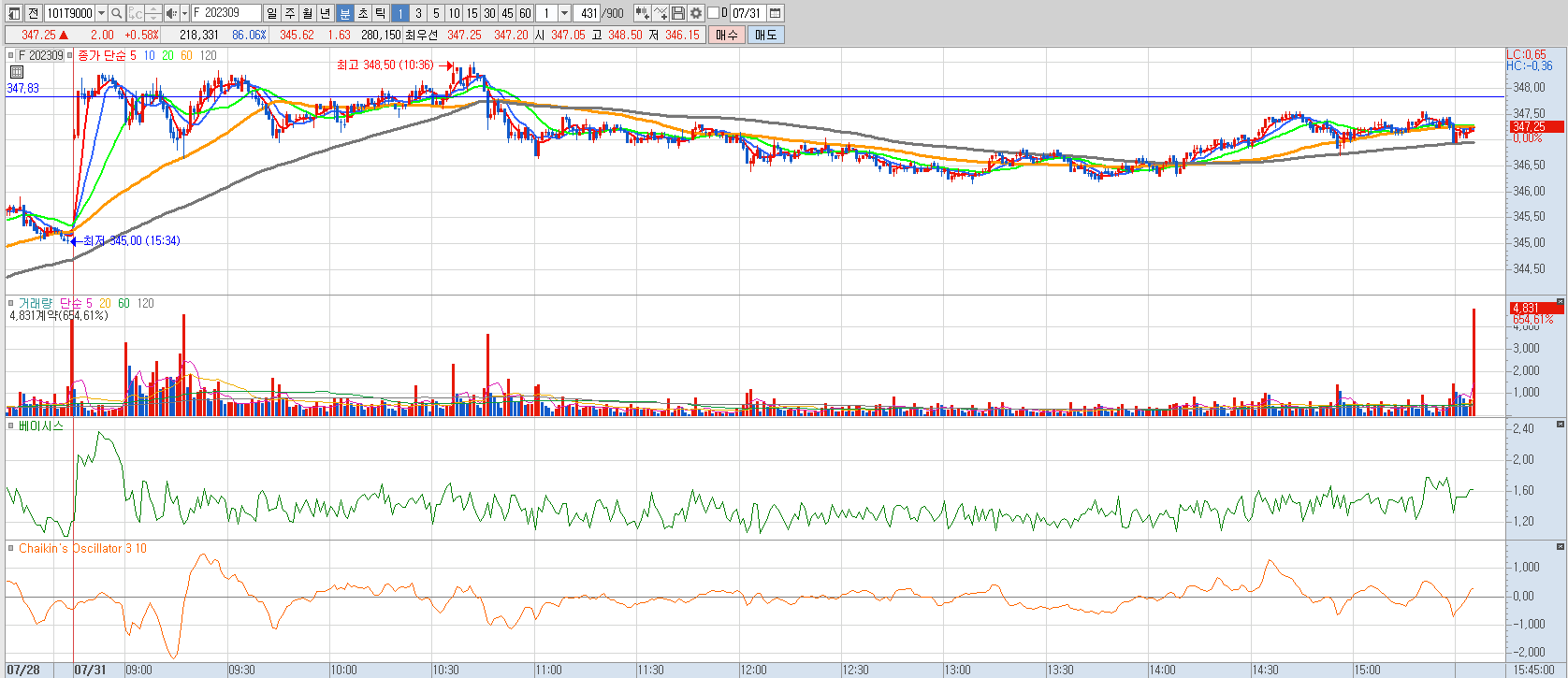Click the add-indicator candlestick icon
This screenshot has width=1568, height=678.
pos(642,13)
